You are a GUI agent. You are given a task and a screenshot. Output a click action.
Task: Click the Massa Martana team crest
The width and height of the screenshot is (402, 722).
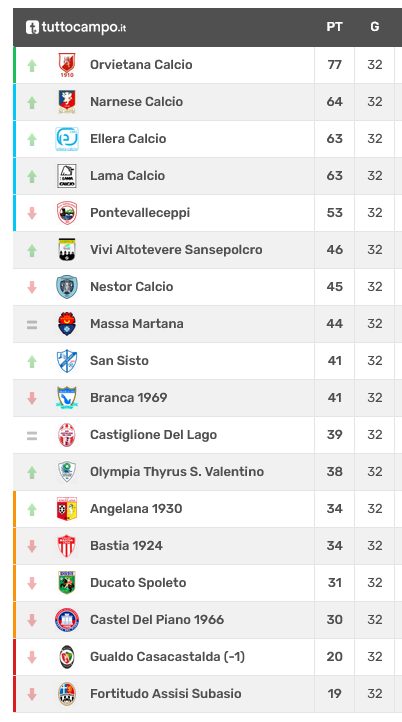[x=67, y=324]
